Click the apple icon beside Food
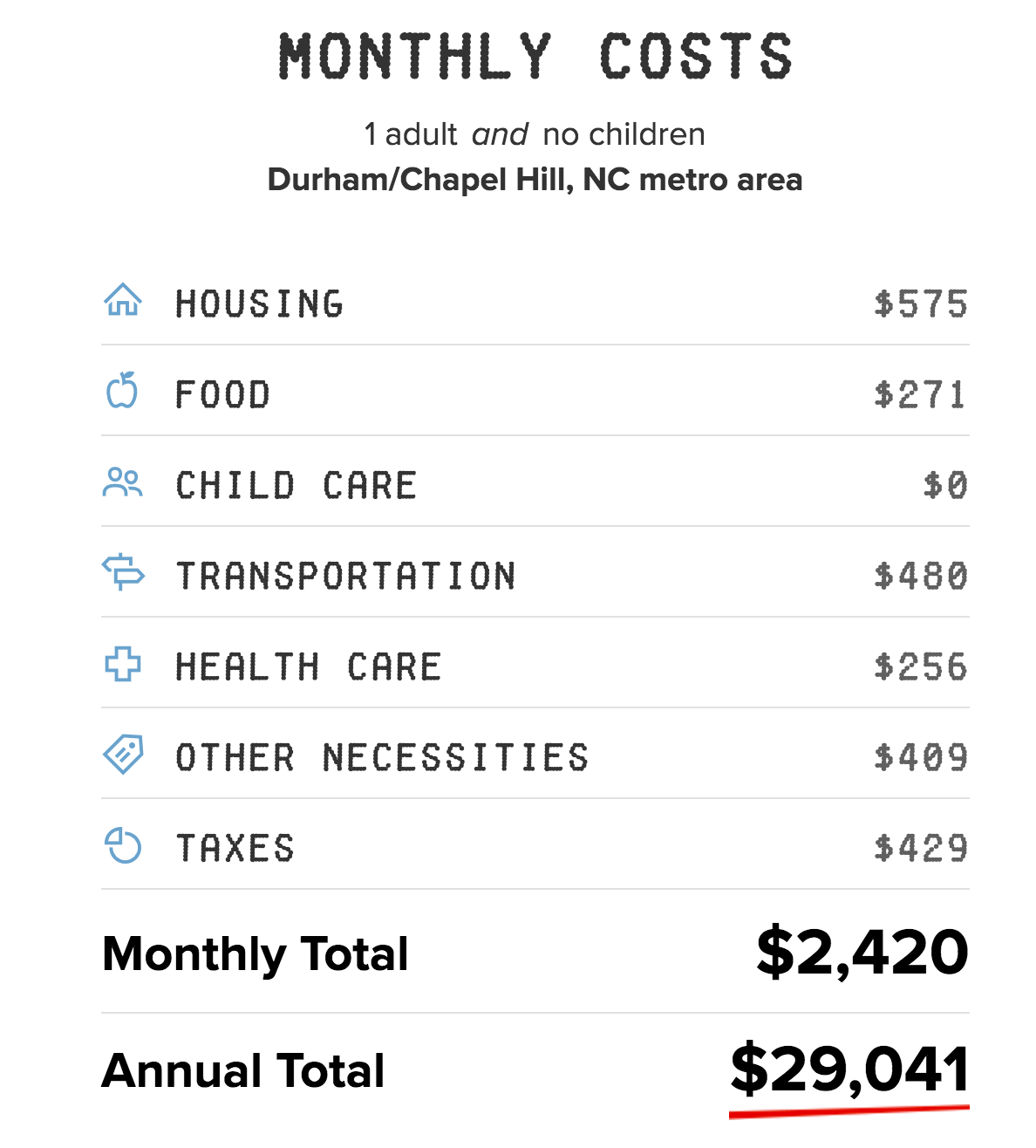Viewport: 1036px width, 1148px height. [122, 391]
